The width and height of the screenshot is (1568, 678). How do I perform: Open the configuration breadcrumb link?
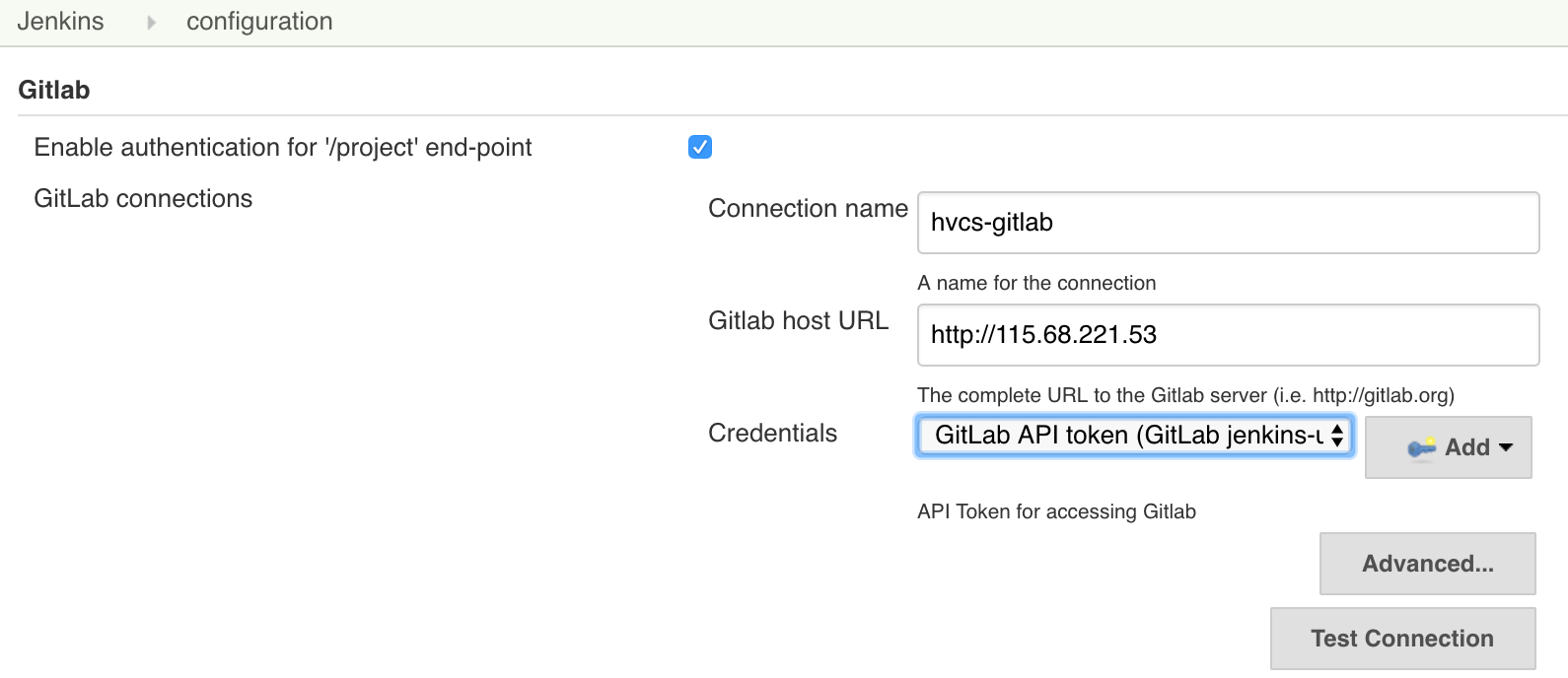tap(259, 22)
